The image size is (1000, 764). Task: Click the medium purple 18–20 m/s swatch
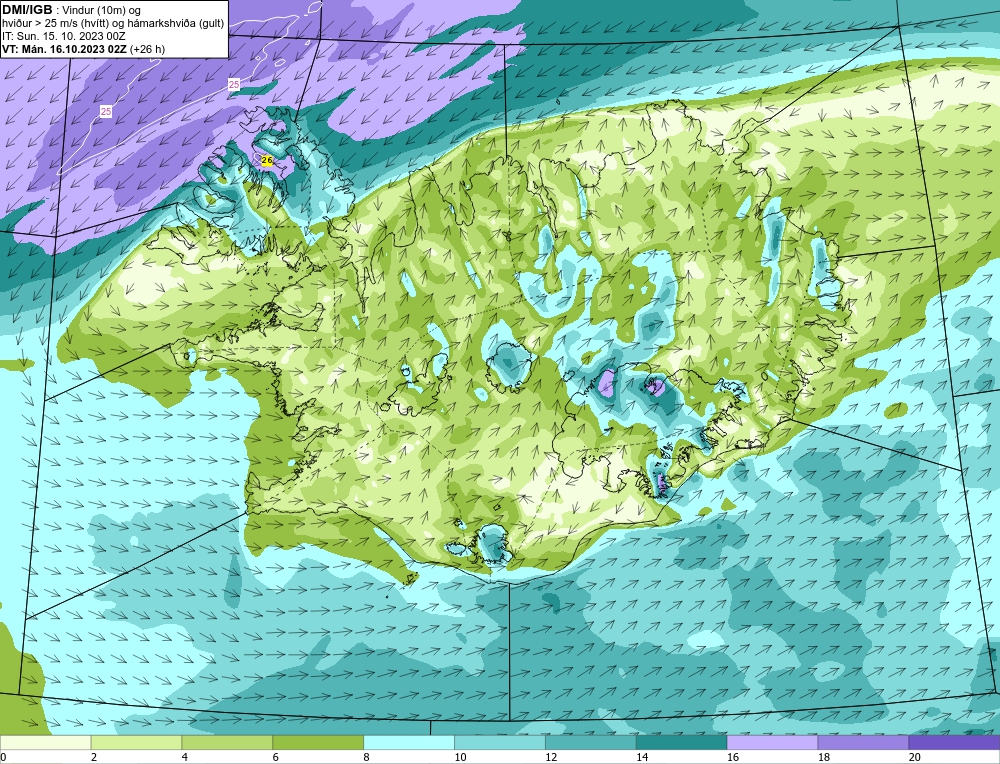coord(863,742)
